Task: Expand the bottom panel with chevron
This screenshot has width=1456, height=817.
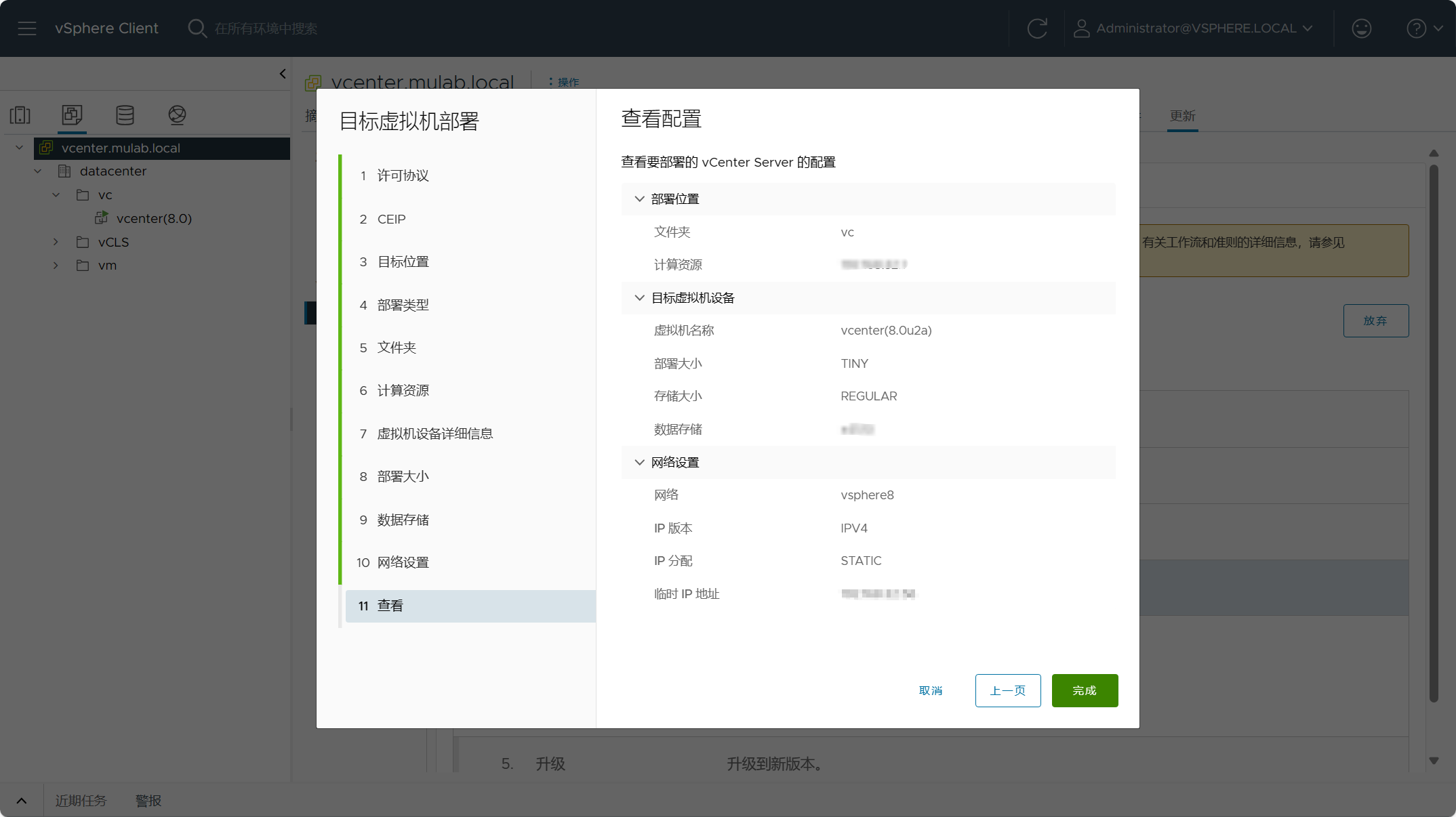Action: [x=22, y=801]
